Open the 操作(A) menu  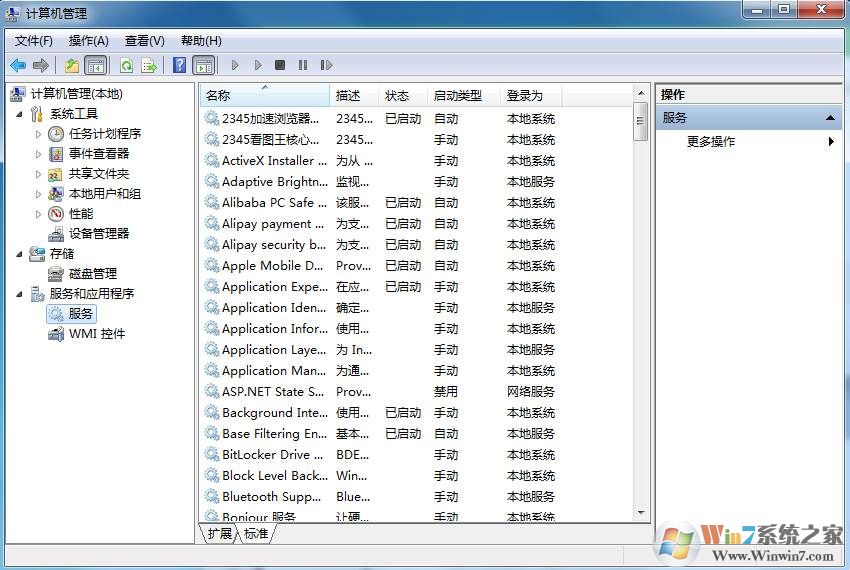(88, 41)
